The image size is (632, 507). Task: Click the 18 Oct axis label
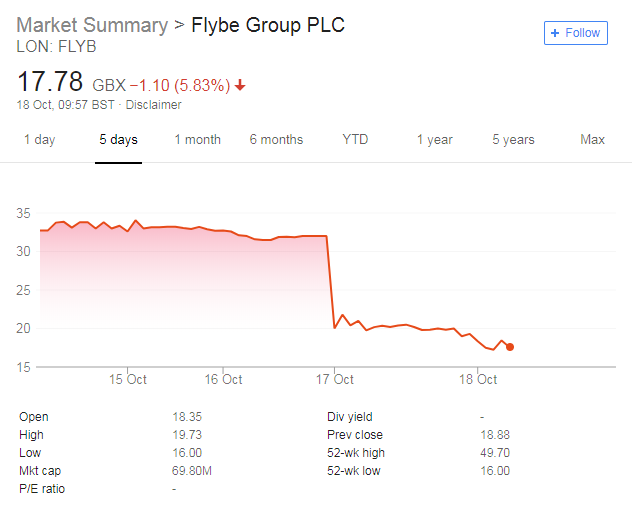[x=478, y=380]
